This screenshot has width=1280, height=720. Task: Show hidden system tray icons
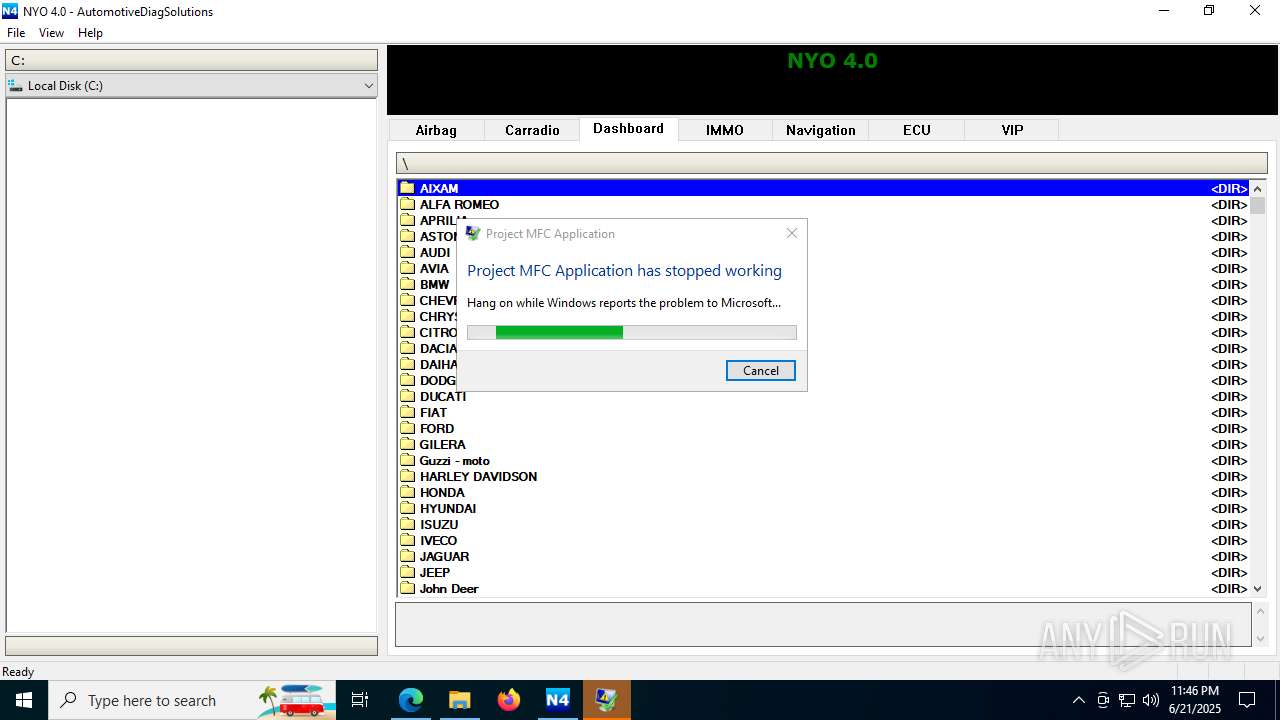(x=1078, y=700)
